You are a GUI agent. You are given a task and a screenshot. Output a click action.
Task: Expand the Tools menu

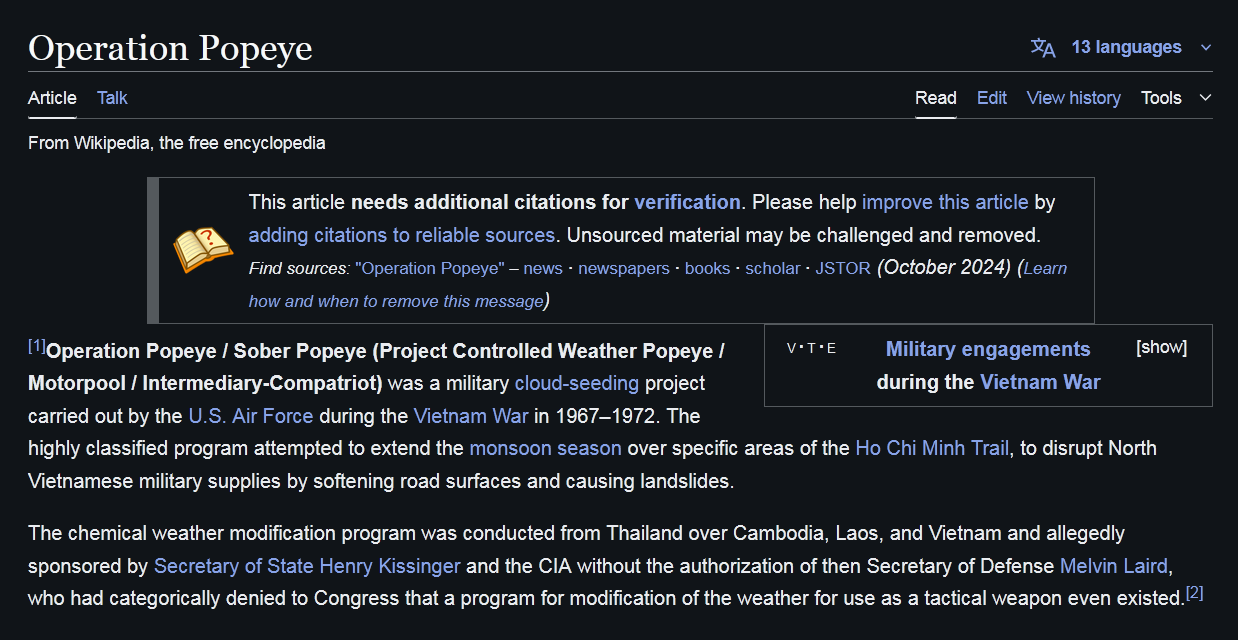click(1176, 98)
